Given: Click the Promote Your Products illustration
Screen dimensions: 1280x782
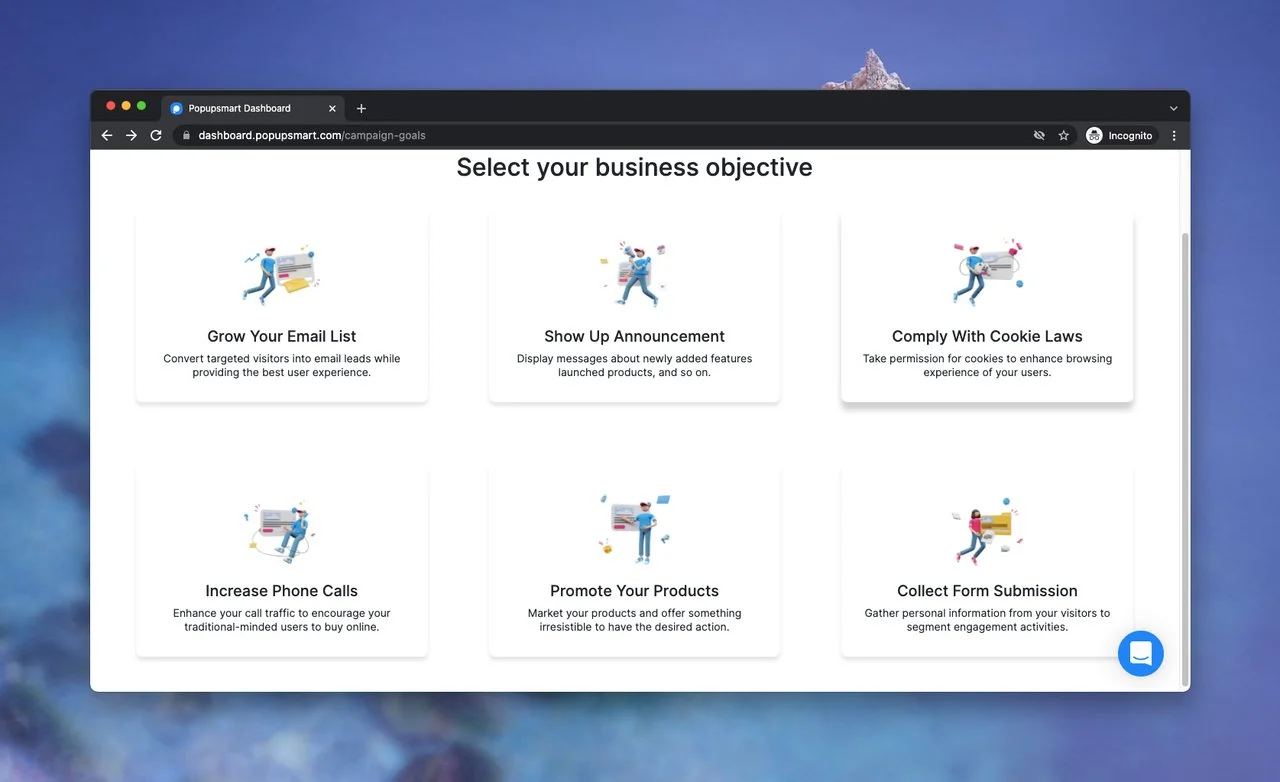Looking at the screenshot, I should 634,528.
